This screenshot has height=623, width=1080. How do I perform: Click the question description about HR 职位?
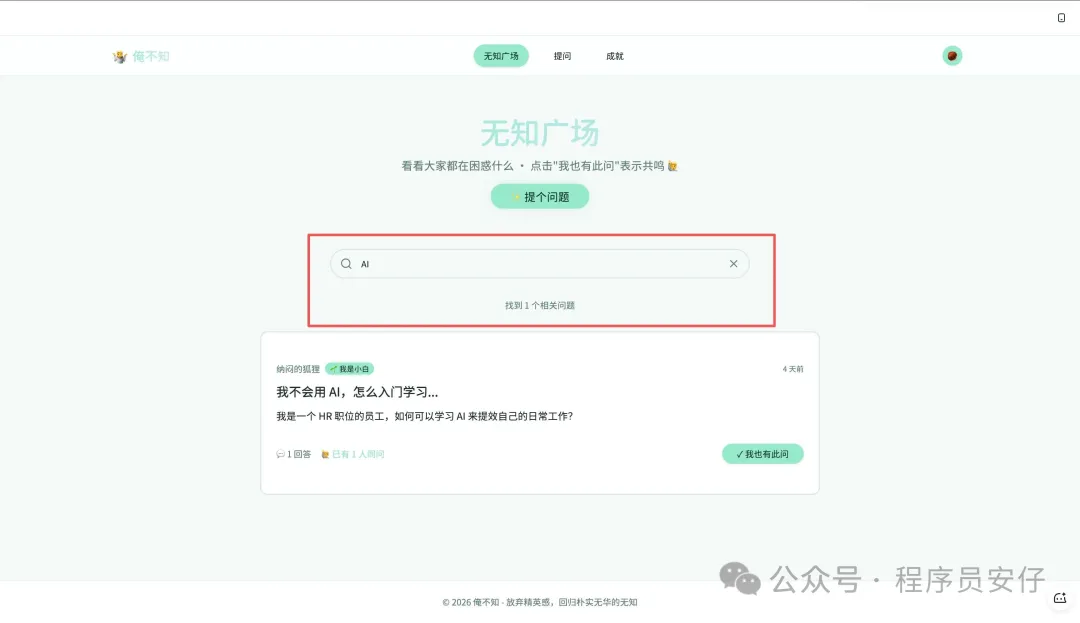pyautogui.click(x=424, y=416)
